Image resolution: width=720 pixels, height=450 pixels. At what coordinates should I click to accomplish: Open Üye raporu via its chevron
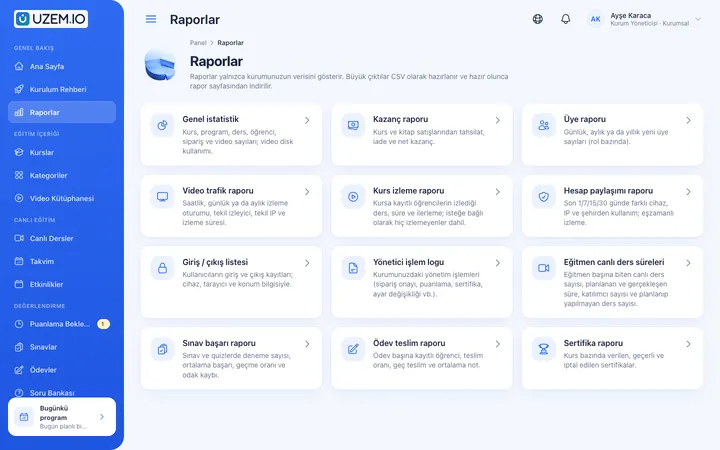coord(688,120)
